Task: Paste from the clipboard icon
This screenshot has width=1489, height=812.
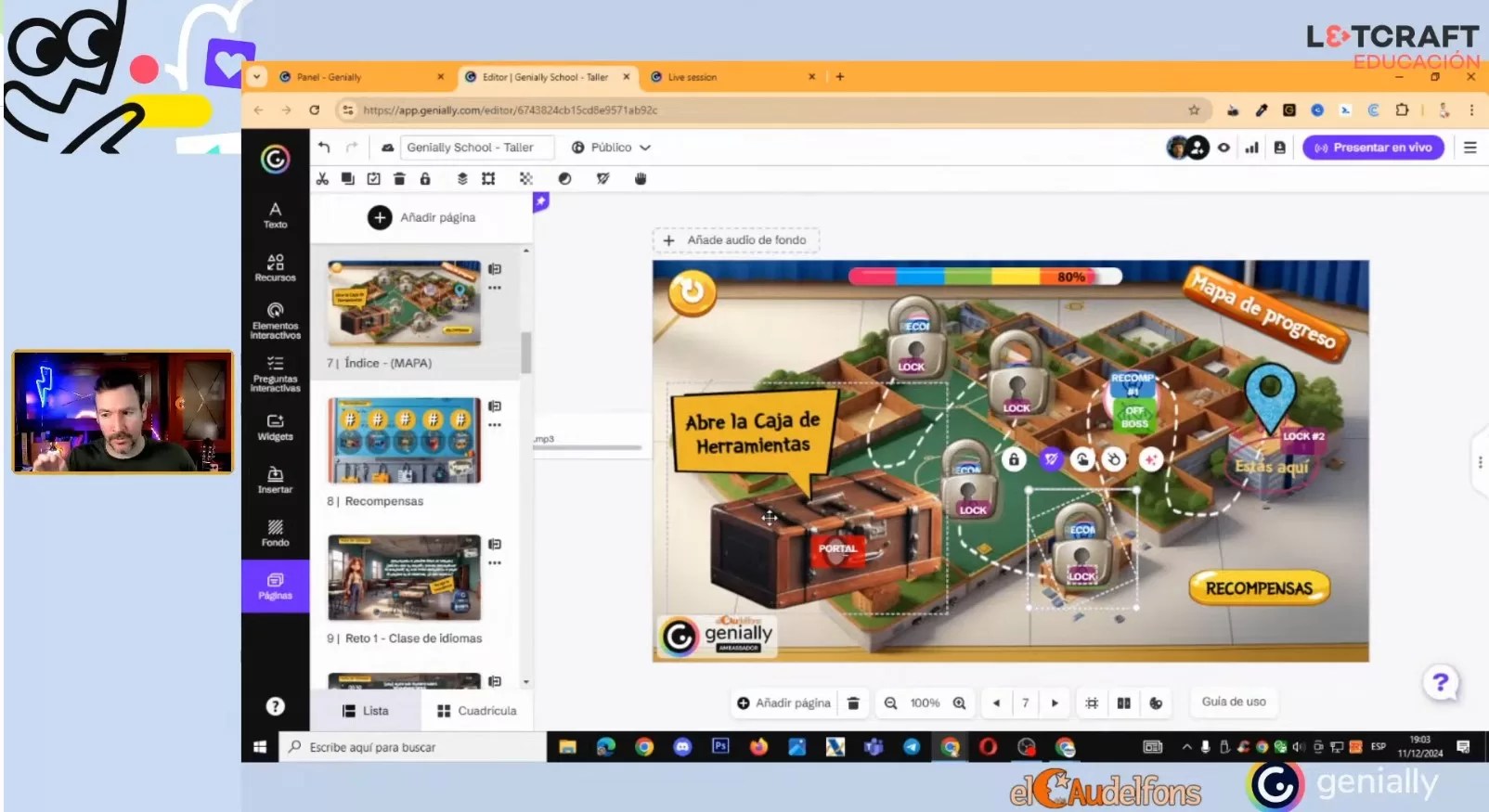Action: point(373,178)
